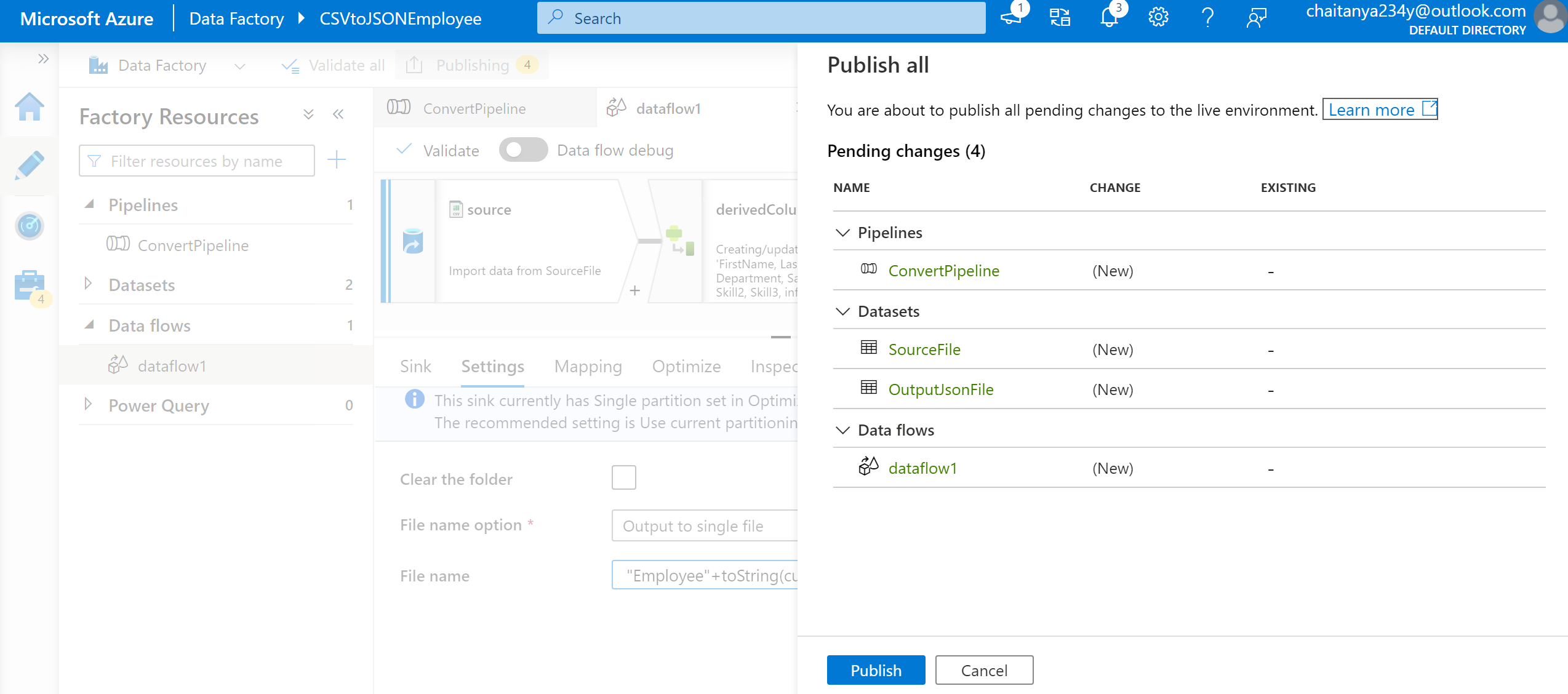Image resolution: width=1568 pixels, height=694 pixels.
Task: Click the File name expression field
Action: coord(705,575)
